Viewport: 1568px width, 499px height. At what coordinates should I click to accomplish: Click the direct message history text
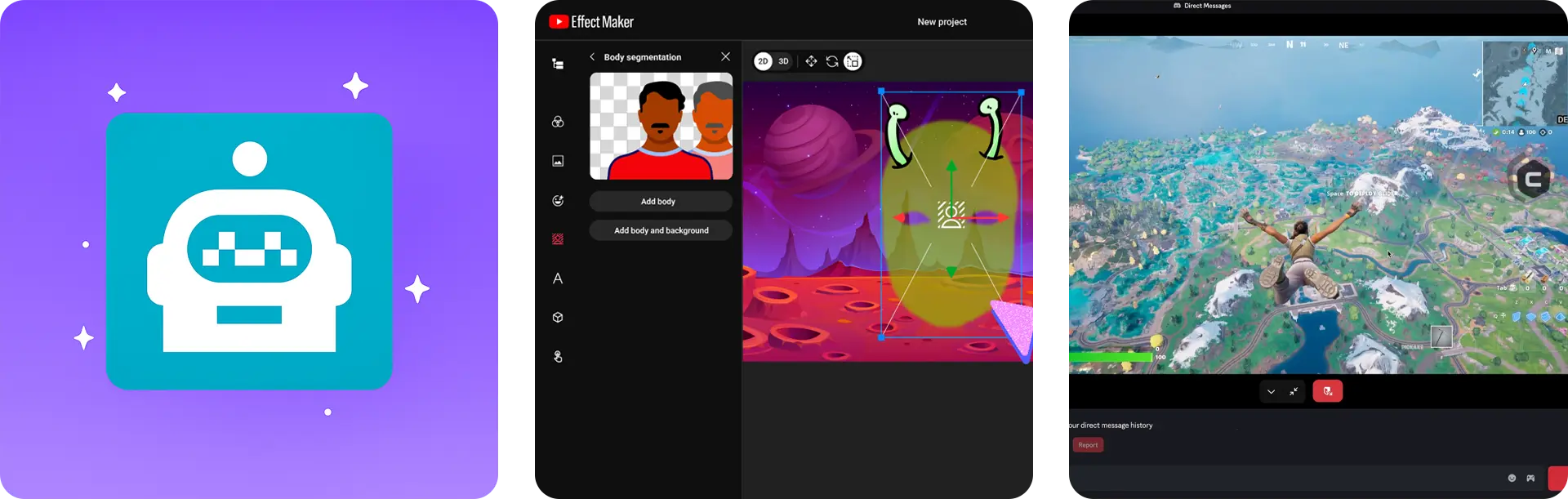tap(1111, 425)
